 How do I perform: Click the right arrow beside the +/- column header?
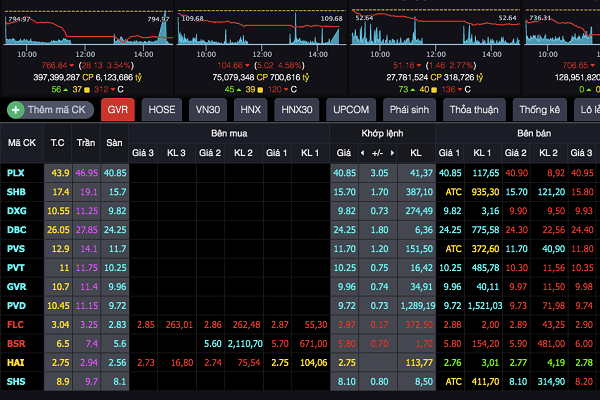(394, 153)
